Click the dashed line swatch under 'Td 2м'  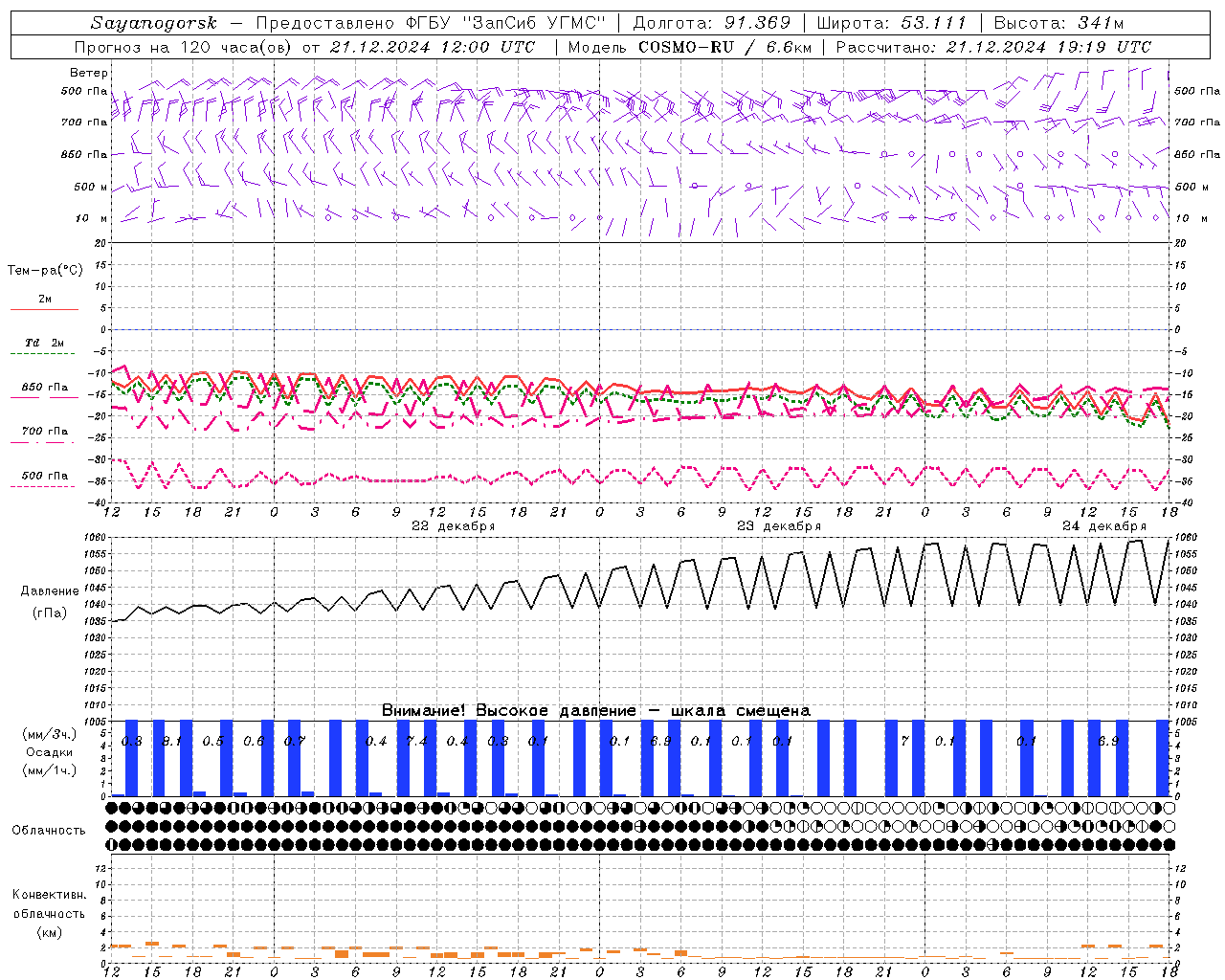[44, 354]
